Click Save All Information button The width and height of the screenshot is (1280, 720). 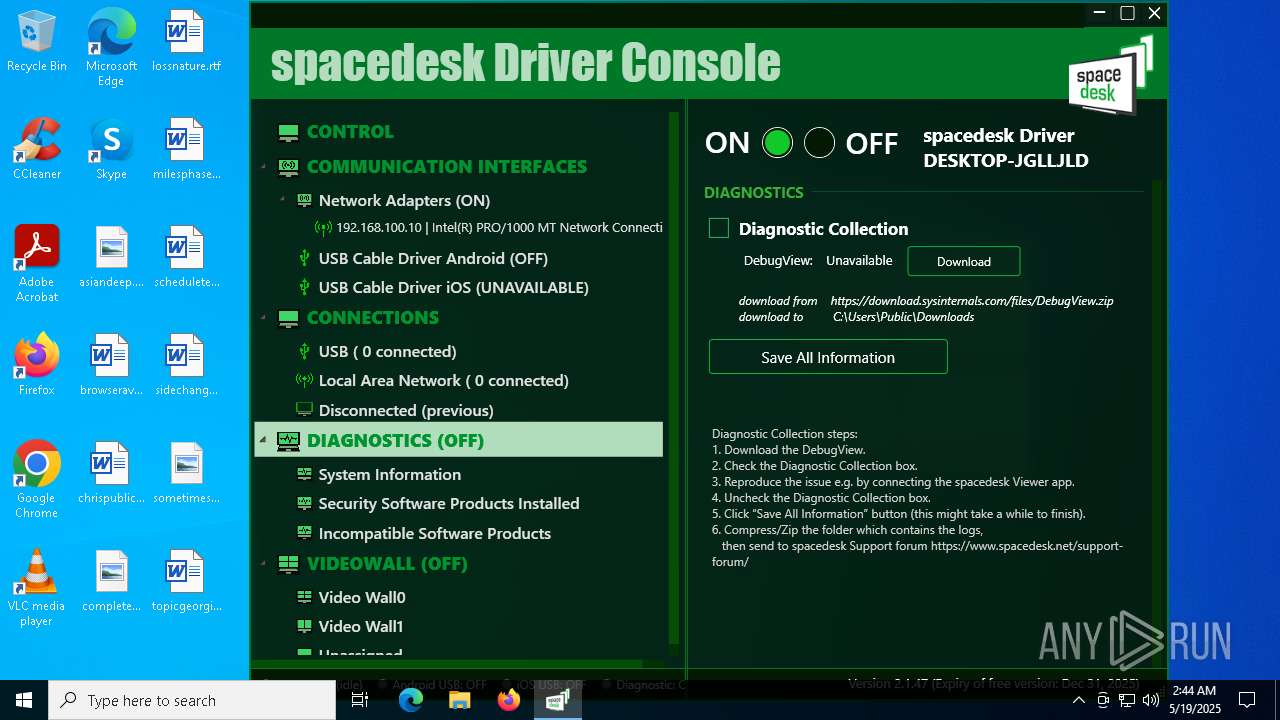coord(828,358)
